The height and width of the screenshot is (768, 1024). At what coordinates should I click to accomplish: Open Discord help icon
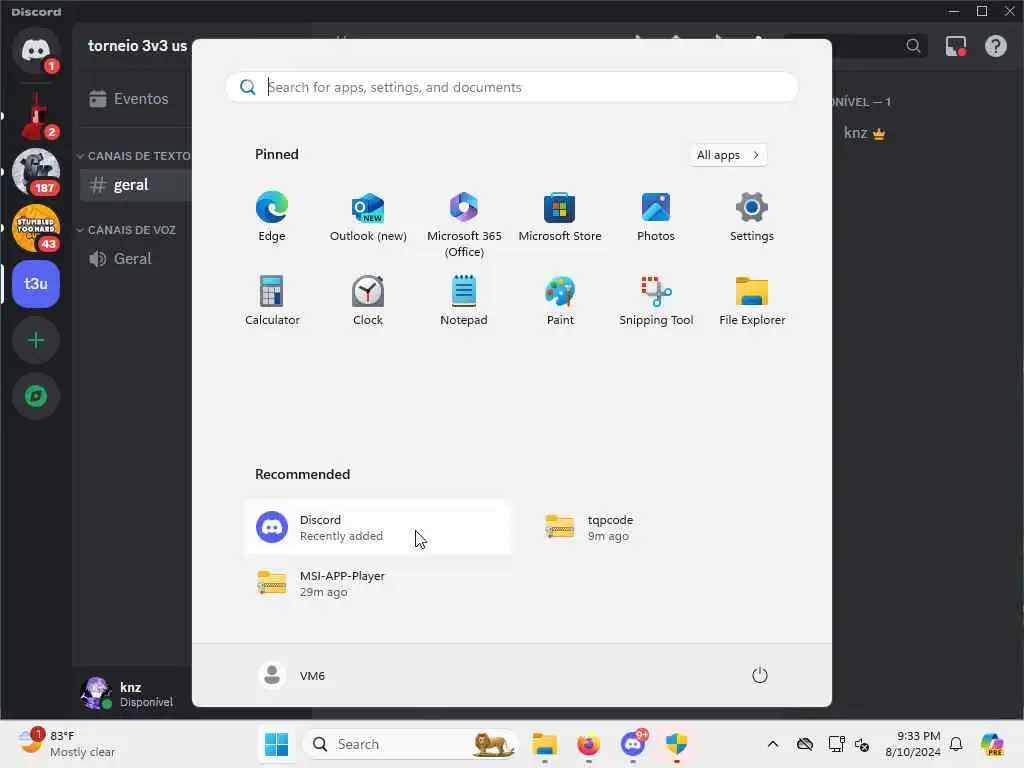coord(995,46)
